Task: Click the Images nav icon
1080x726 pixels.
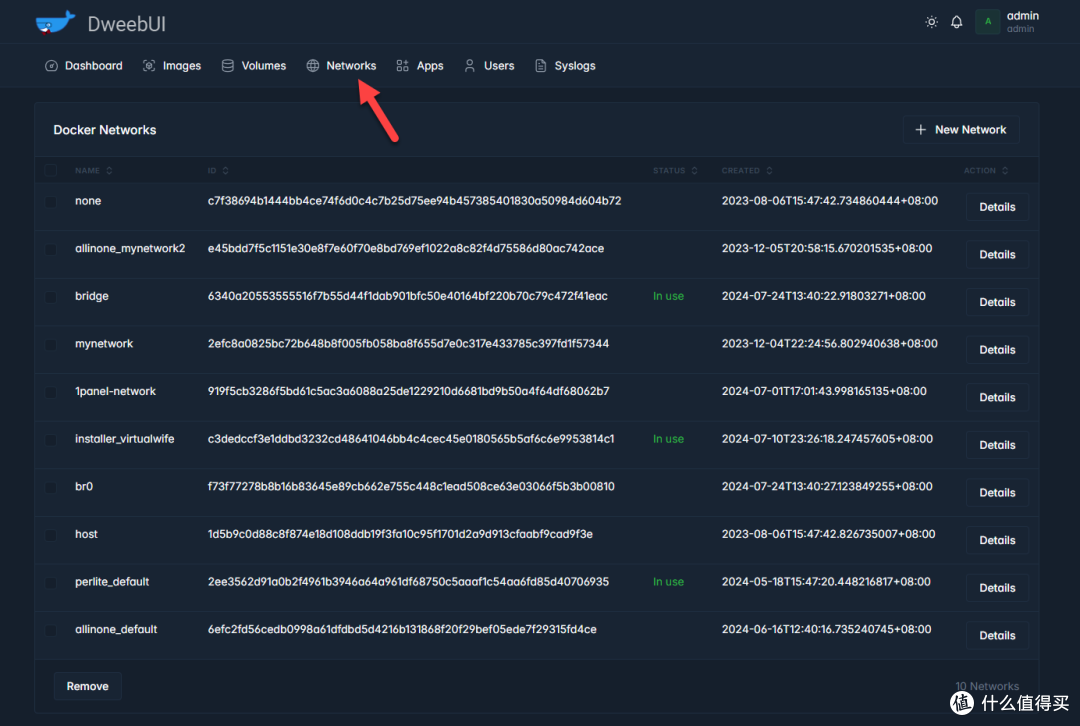Action: click(x=149, y=66)
